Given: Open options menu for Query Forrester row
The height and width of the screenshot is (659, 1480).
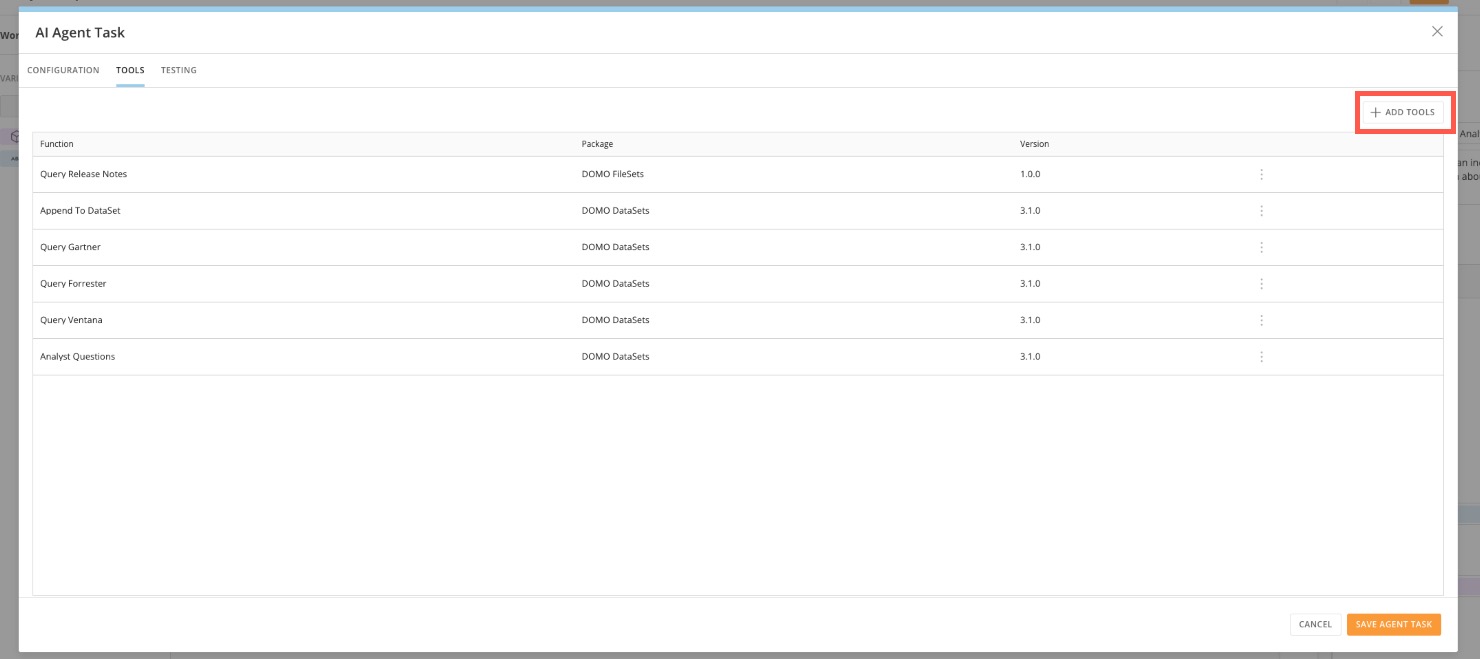Looking at the screenshot, I should pos(1261,284).
